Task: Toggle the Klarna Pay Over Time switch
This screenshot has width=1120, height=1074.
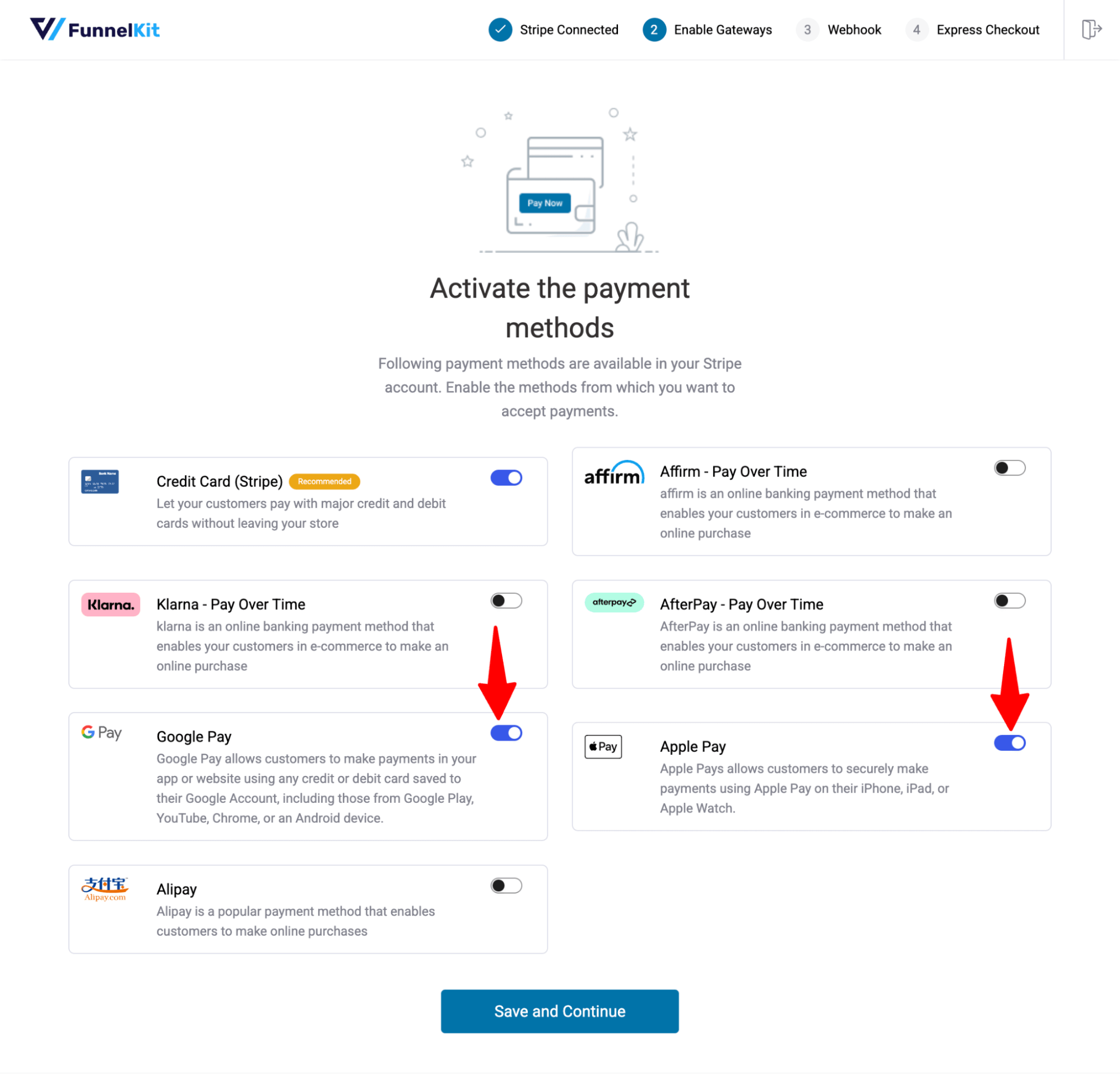Action: pos(506,600)
